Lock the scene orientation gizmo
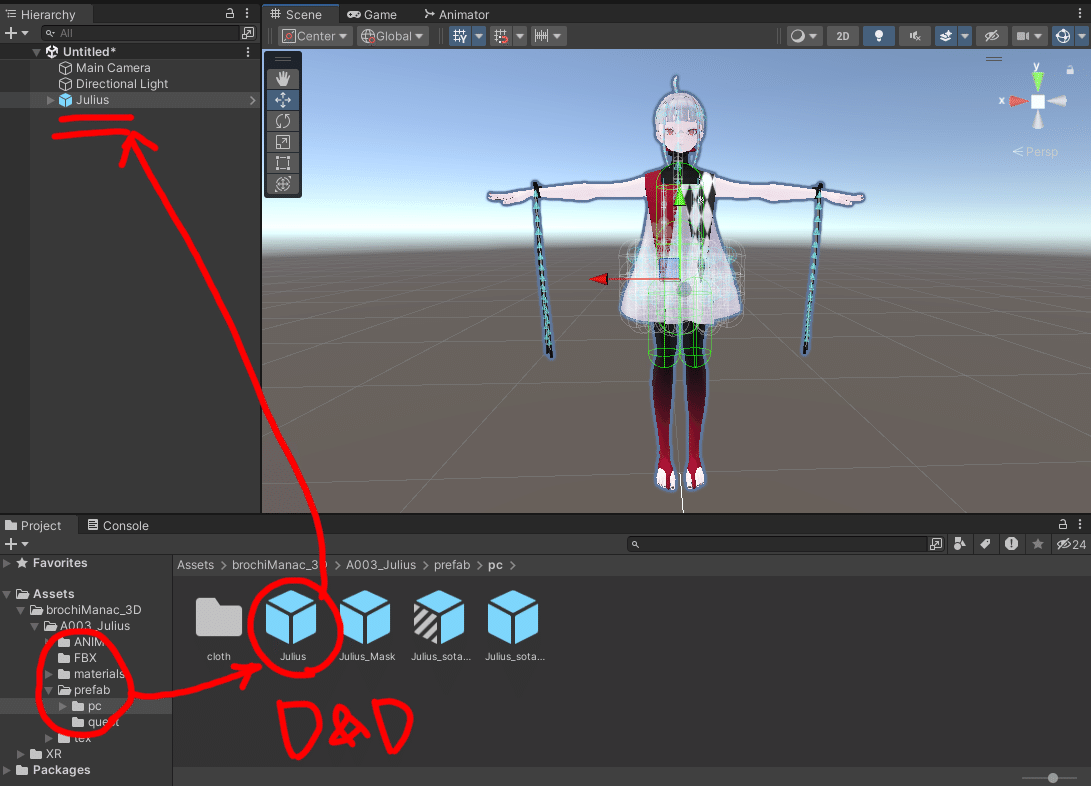Viewport: 1091px width, 786px height. point(1070,70)
